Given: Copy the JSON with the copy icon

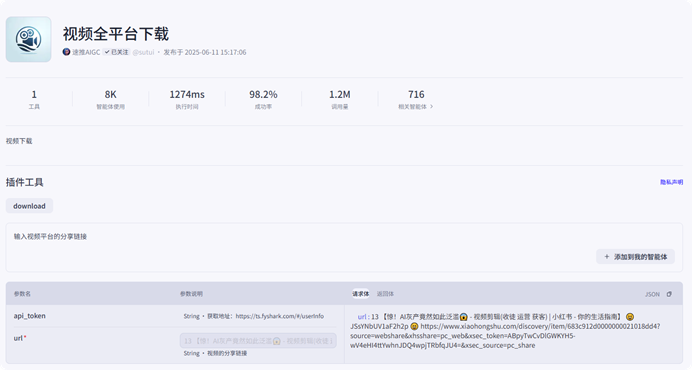Looking at the screenshot, I should click(x=669, y=294).
